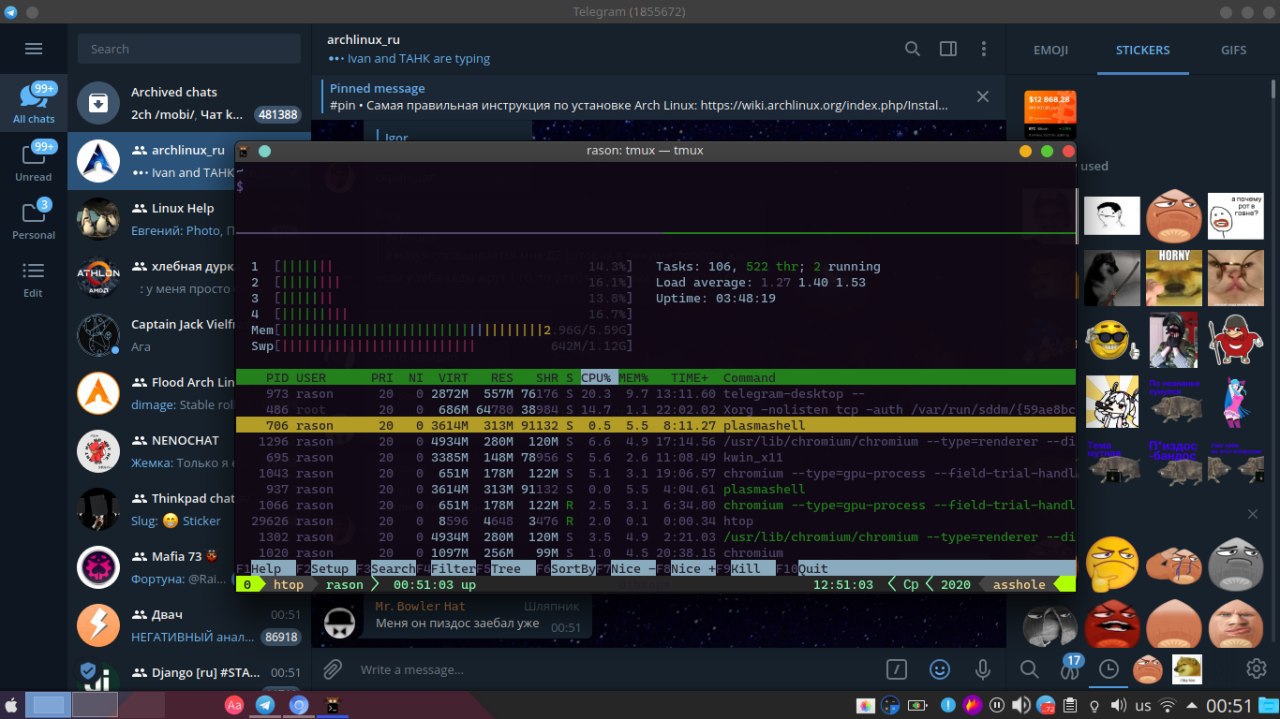
Task: Send the thinking yellow face sticker
Action: (x=1112, y=562)
